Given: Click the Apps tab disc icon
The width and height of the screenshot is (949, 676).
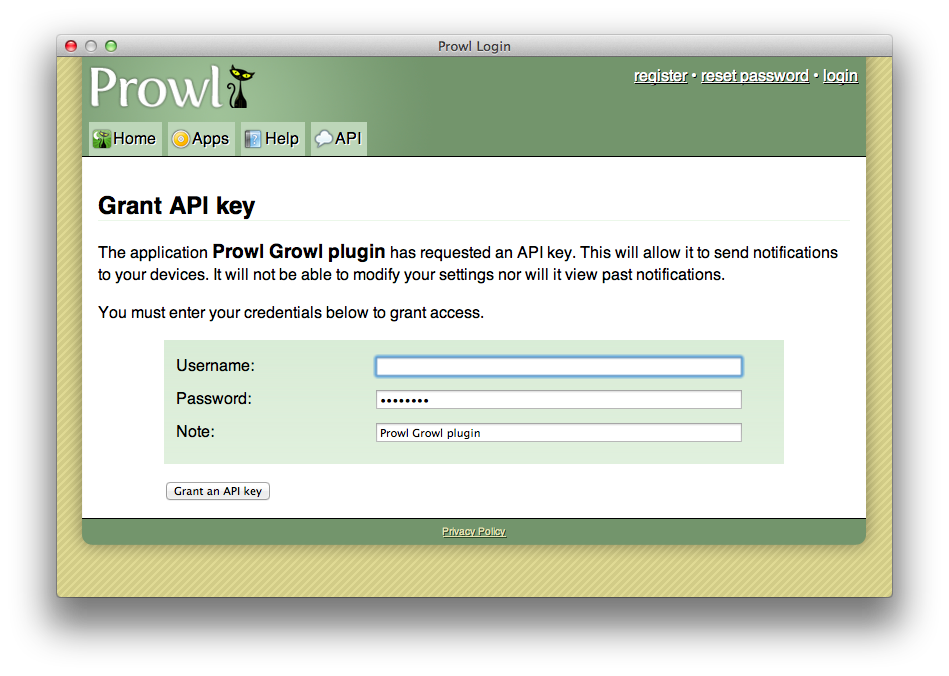Looking at the screenshot, I should coord(180,139).
